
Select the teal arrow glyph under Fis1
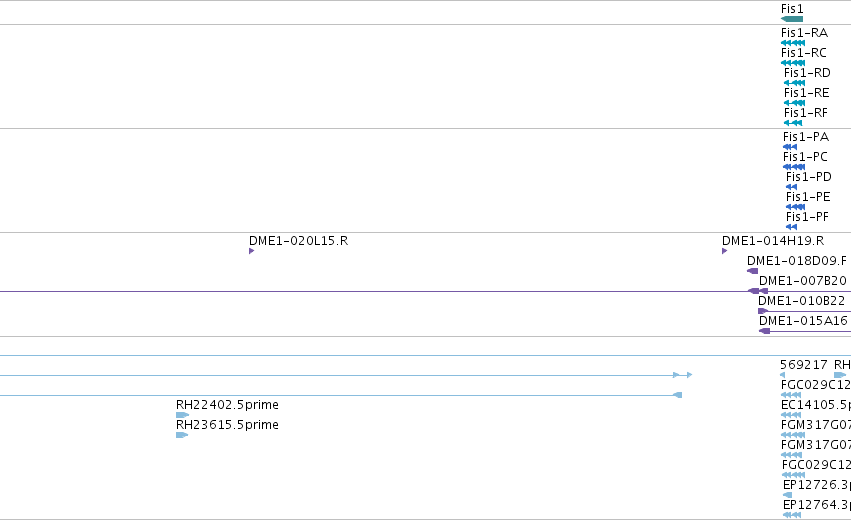click(x=792, y=19)
